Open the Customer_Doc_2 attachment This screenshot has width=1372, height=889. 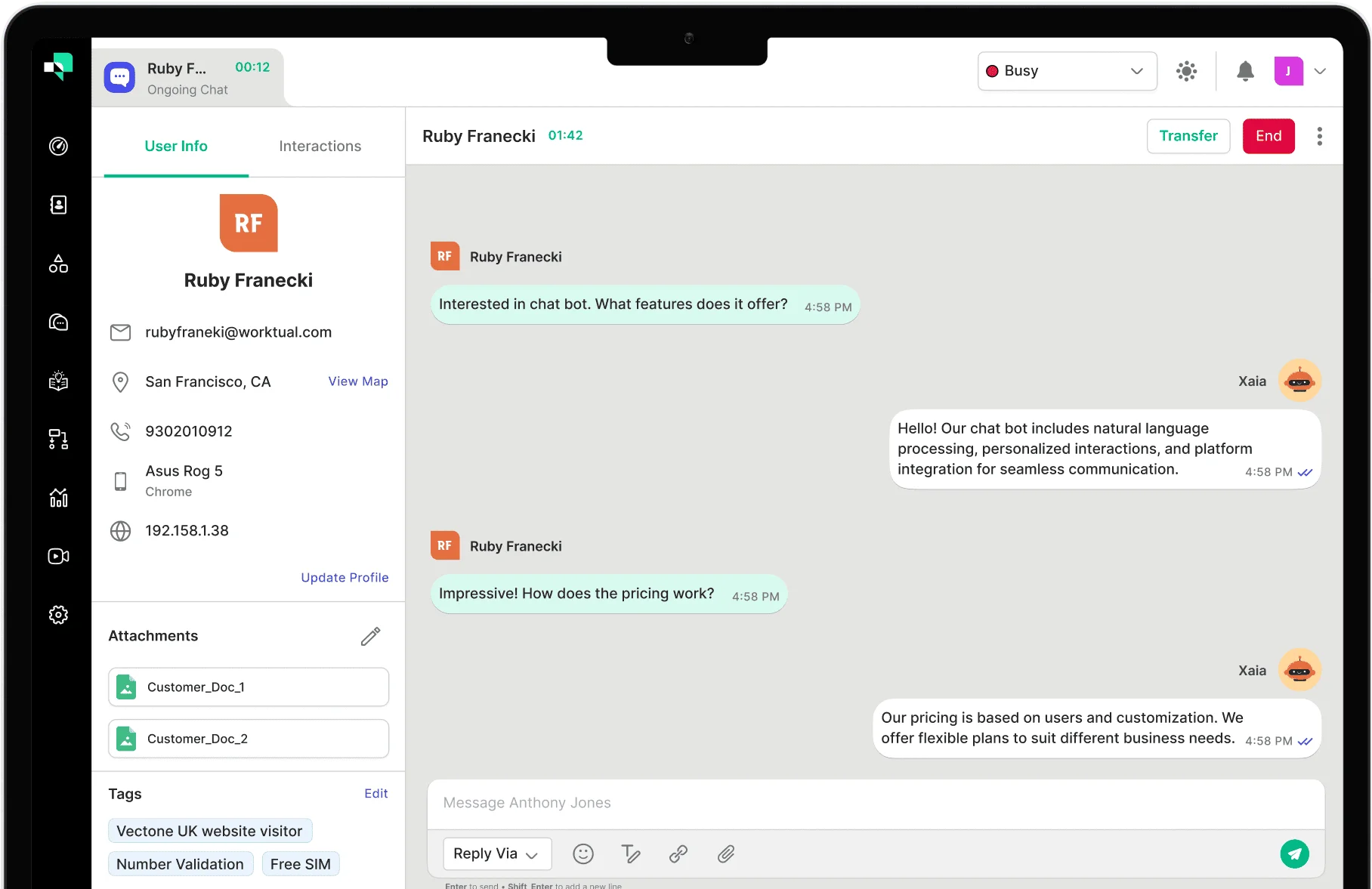249,739
